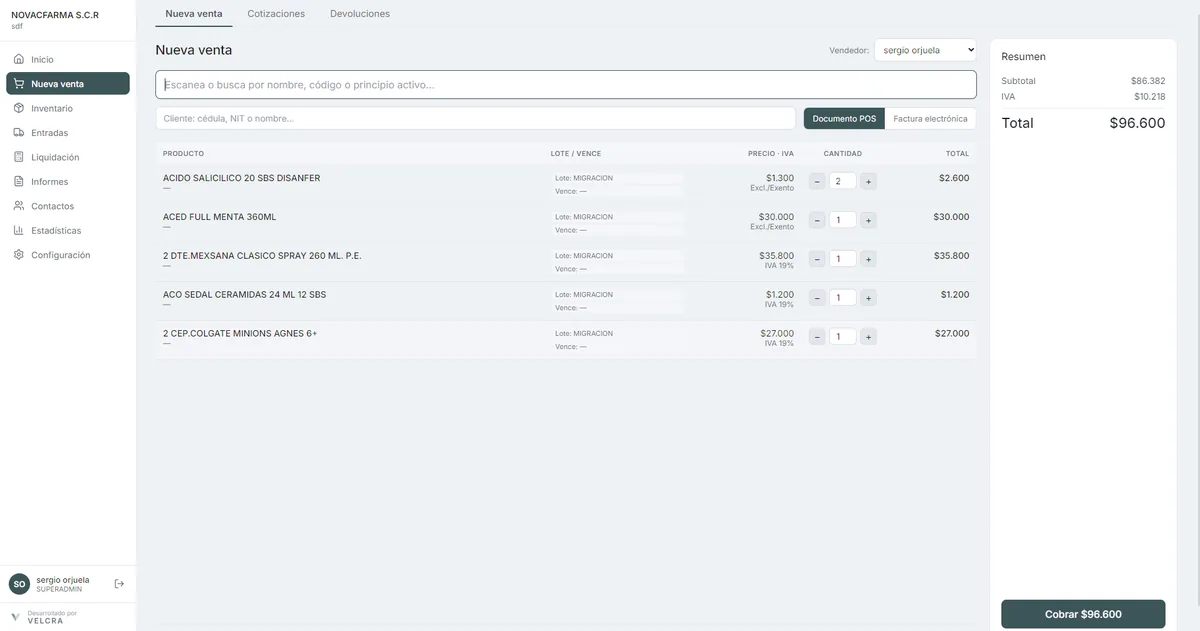Click the logout icon next to sergio orjuela
Screen dimensions: 1200x631
tap(119, 584)
